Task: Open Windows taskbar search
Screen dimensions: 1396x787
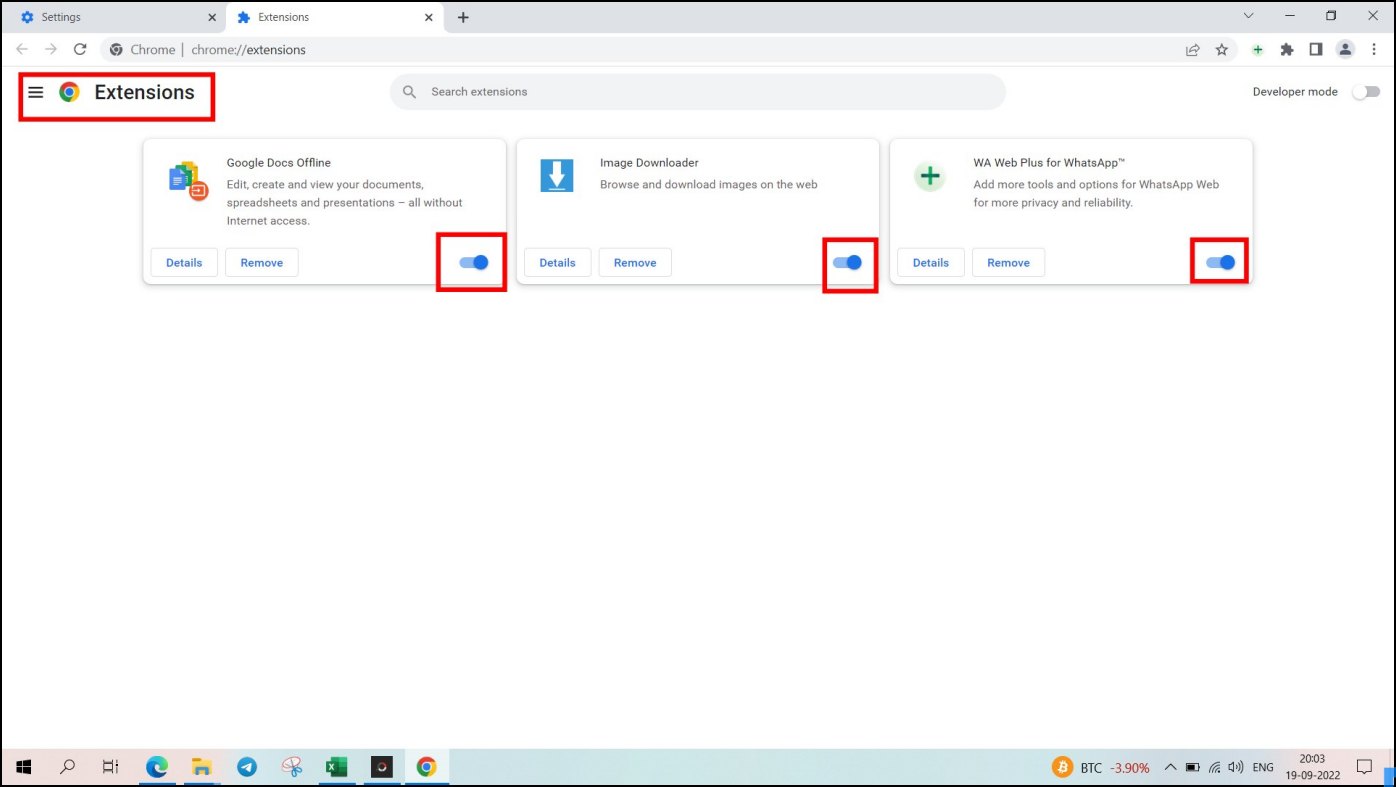Action: 68,767
